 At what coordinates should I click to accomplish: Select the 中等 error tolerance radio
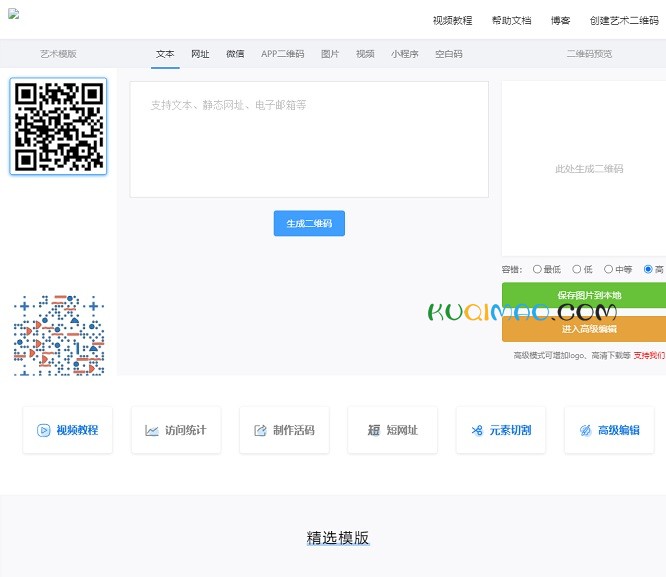[x=608, y=269]
